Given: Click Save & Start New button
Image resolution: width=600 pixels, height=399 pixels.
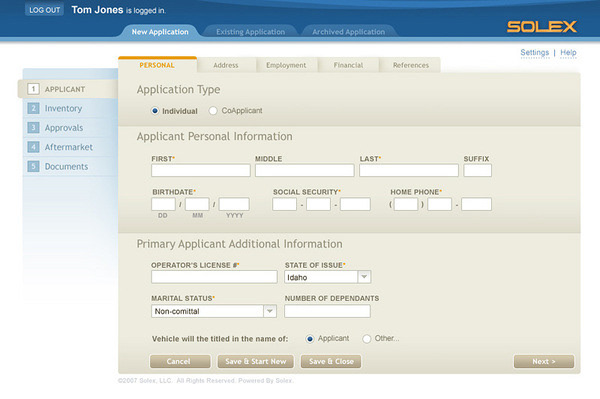Looking at the screenshot, I should pyautogui.click(x=256, y=362).
